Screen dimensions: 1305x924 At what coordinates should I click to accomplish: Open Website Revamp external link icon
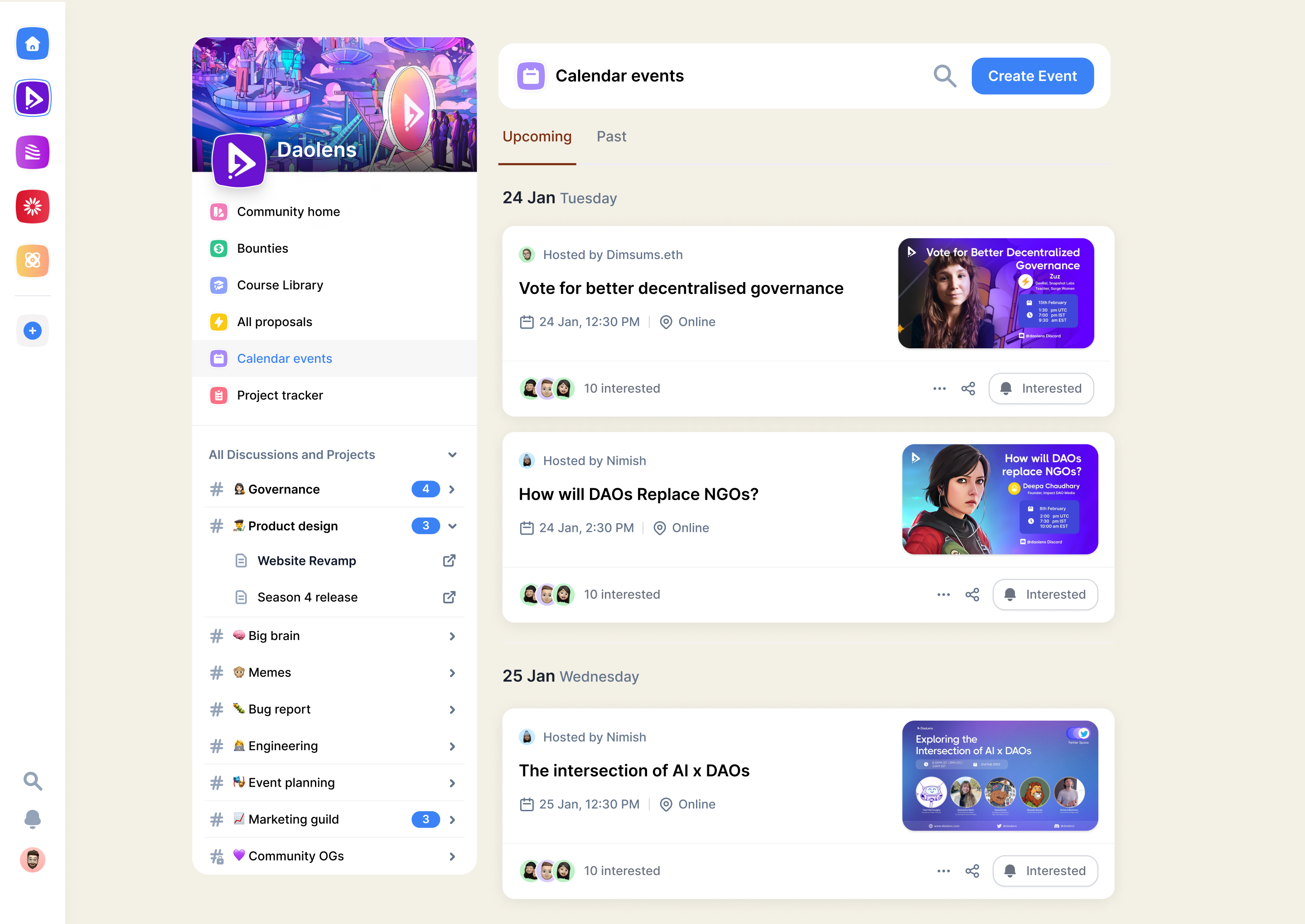(x=449, y=561)
